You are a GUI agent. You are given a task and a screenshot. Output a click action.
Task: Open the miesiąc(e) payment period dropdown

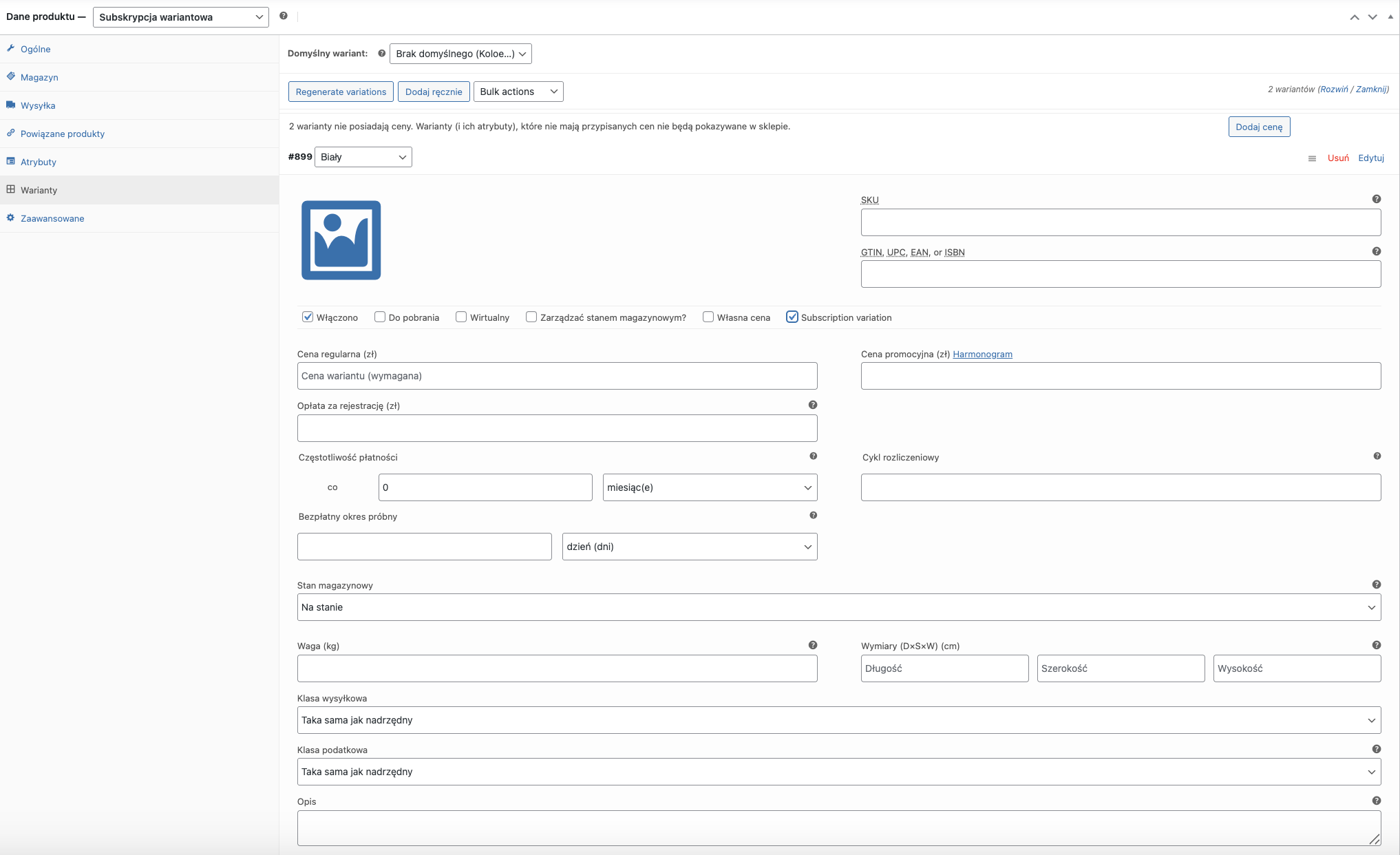[709, 487]
